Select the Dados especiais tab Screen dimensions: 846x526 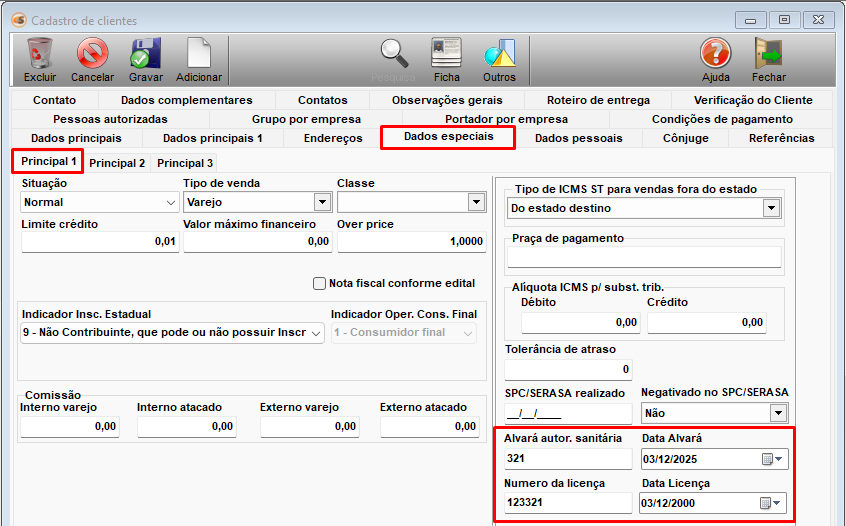[x=448, y=137]
